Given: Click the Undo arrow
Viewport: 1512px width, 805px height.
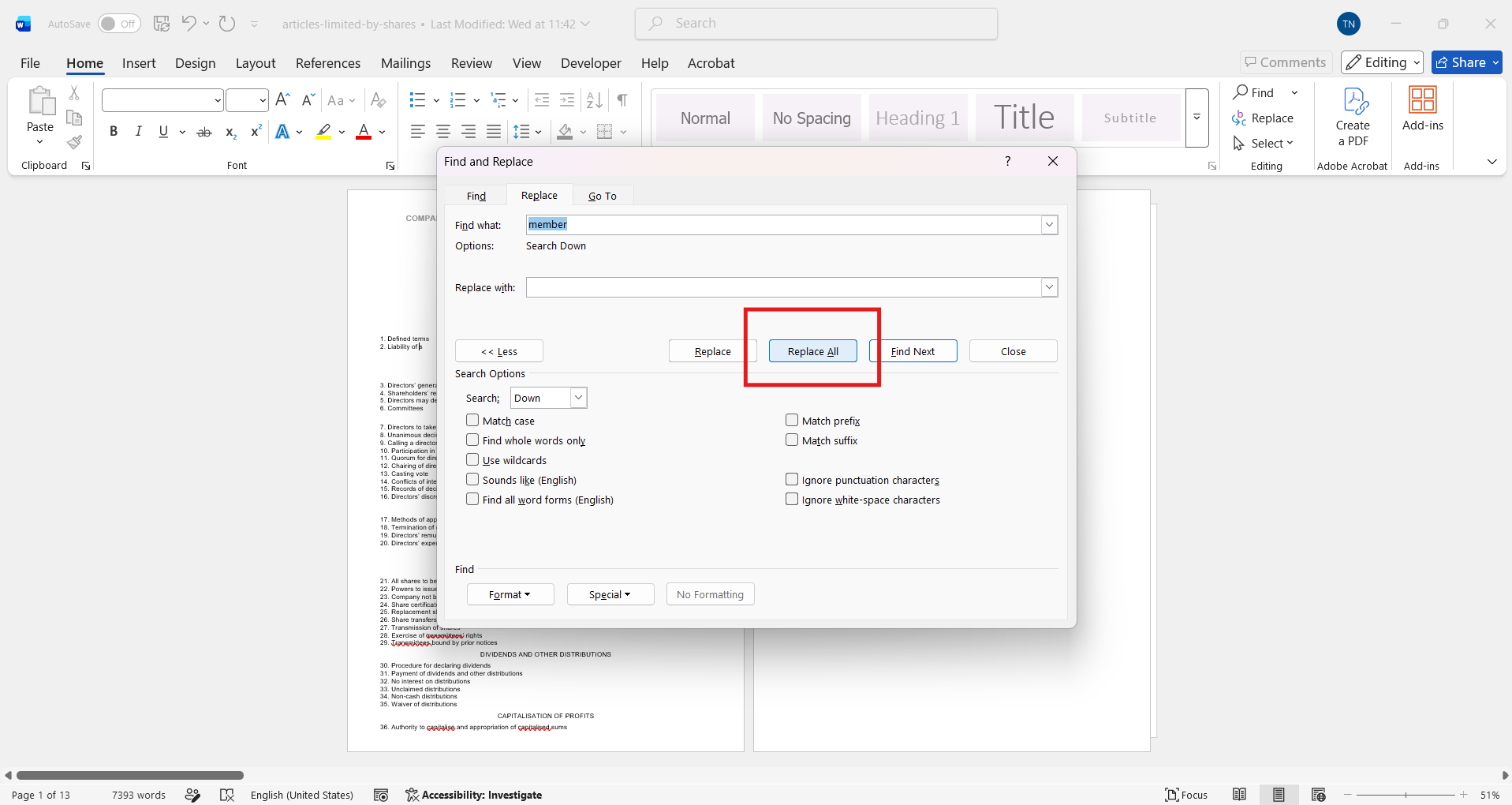Looking at the screenshot, I should point(189,24).
